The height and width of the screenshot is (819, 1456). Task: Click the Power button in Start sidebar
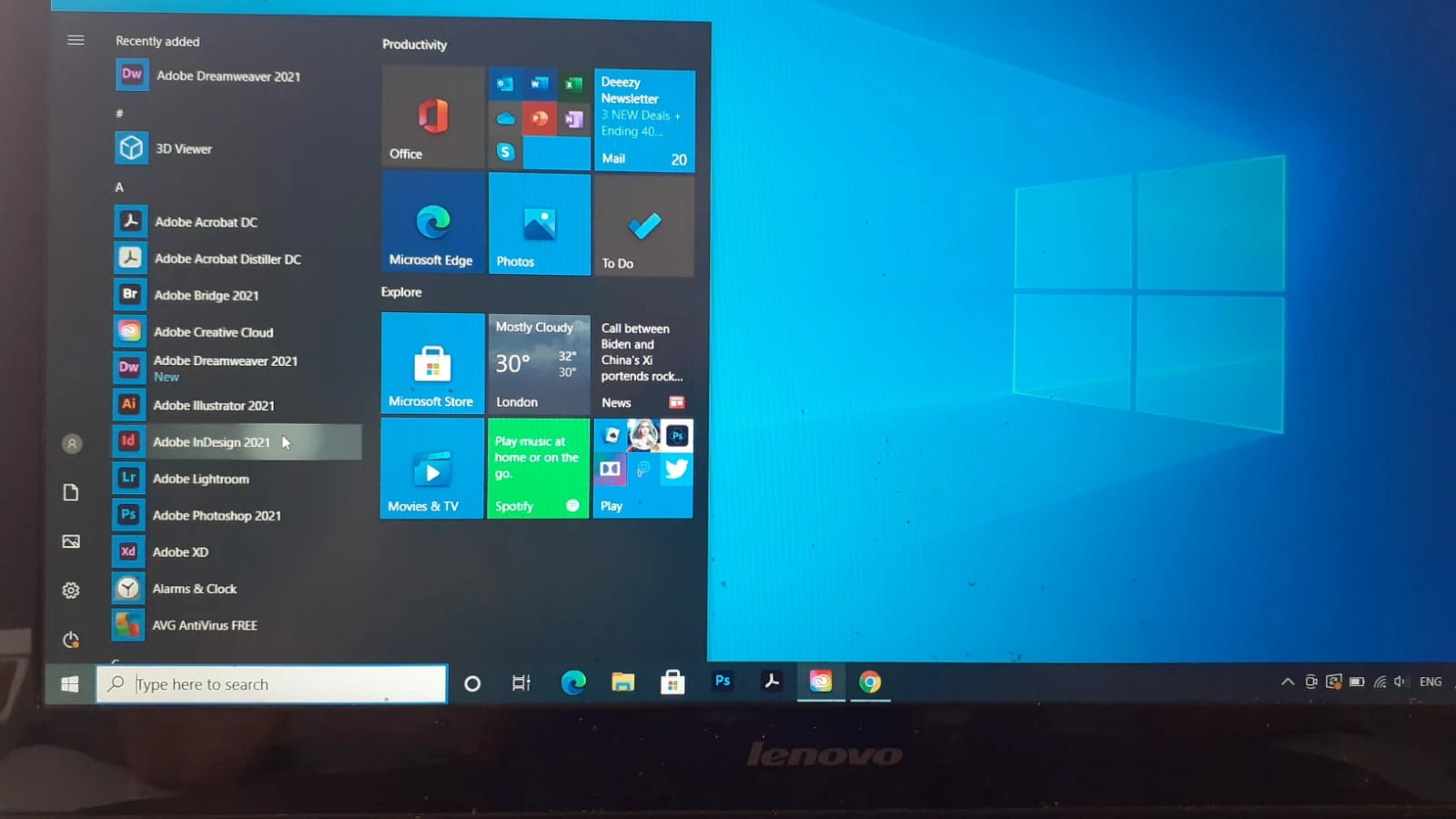click(x=71, y=640)
